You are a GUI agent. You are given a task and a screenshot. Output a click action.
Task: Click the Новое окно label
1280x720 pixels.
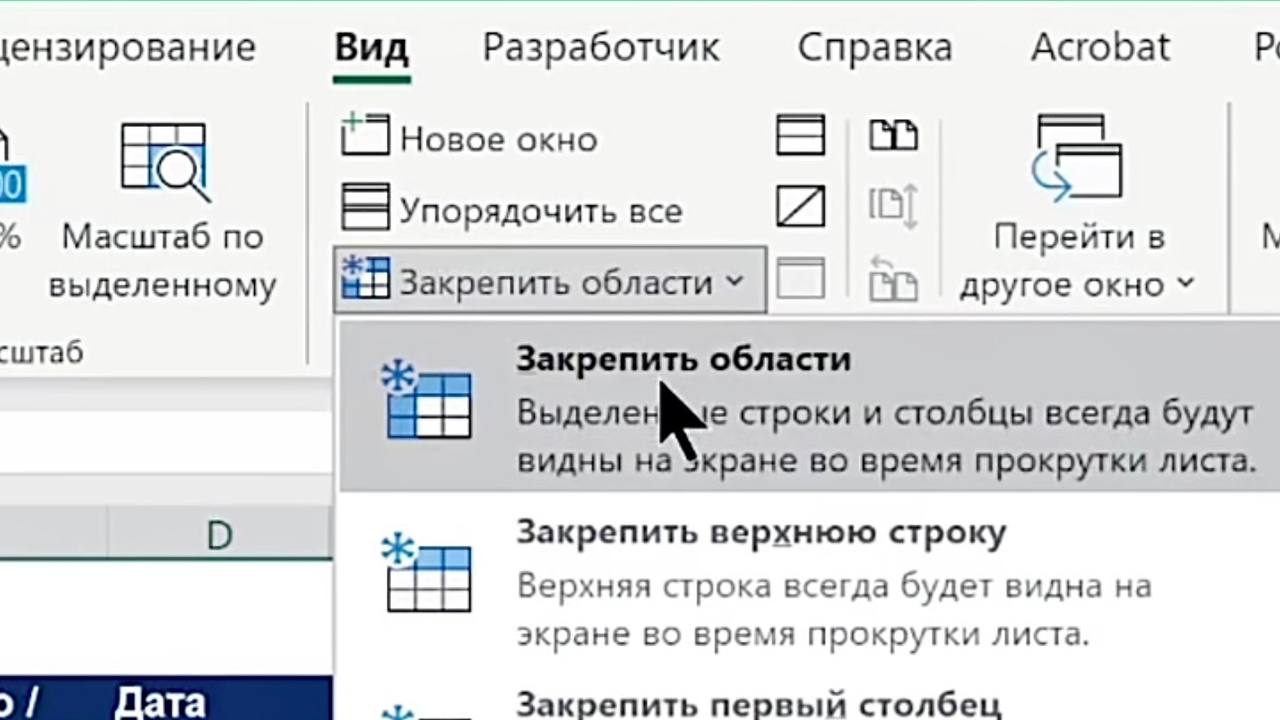click(498, 139)
